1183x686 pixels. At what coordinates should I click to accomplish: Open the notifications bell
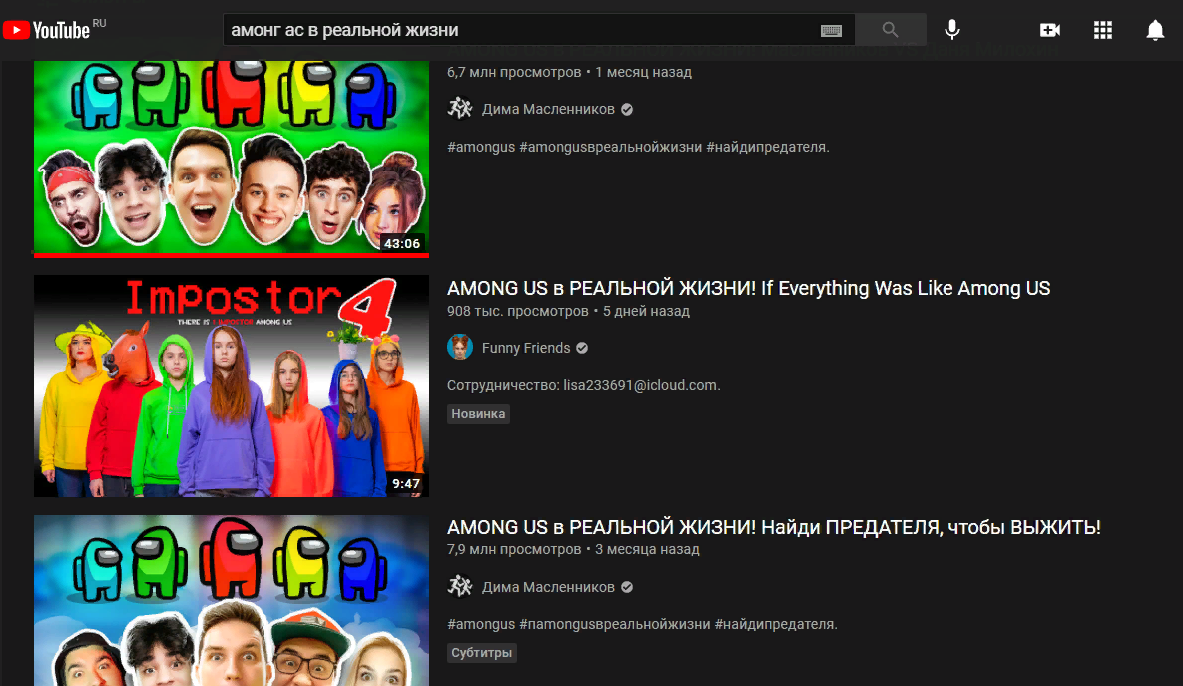tap(1155, 30)
